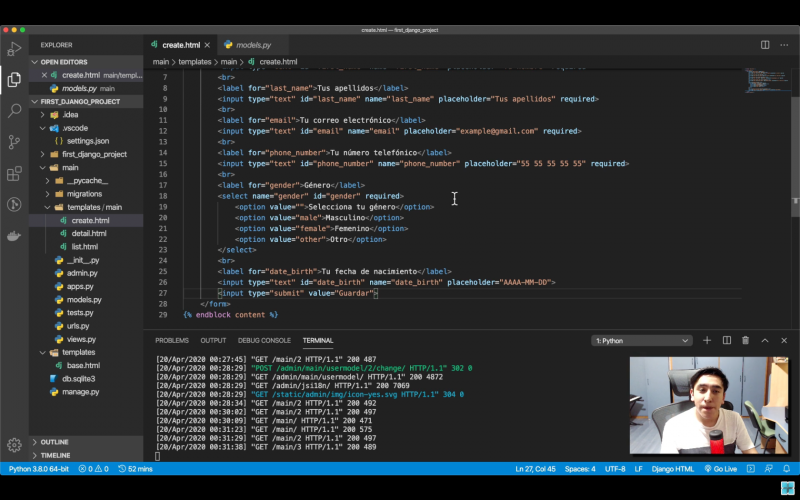Kill the terminal with the trash icon
Image resolution: width=800 pixels, height=500 pixels.
745,340
